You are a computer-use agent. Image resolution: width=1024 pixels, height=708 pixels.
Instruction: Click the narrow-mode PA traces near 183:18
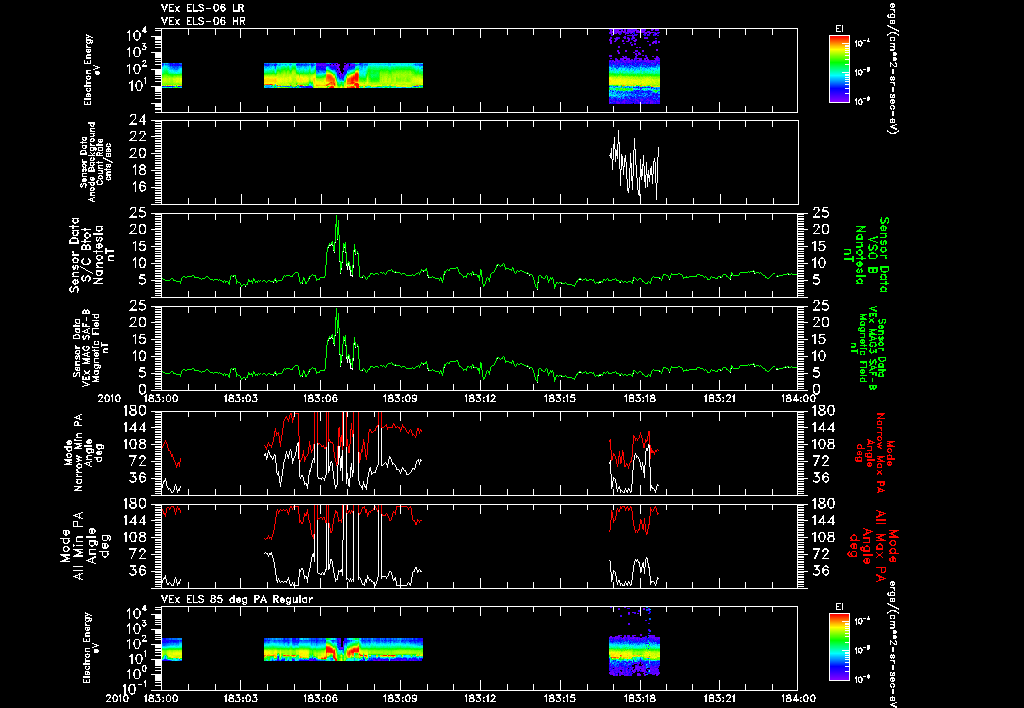[x=634, y=460]
